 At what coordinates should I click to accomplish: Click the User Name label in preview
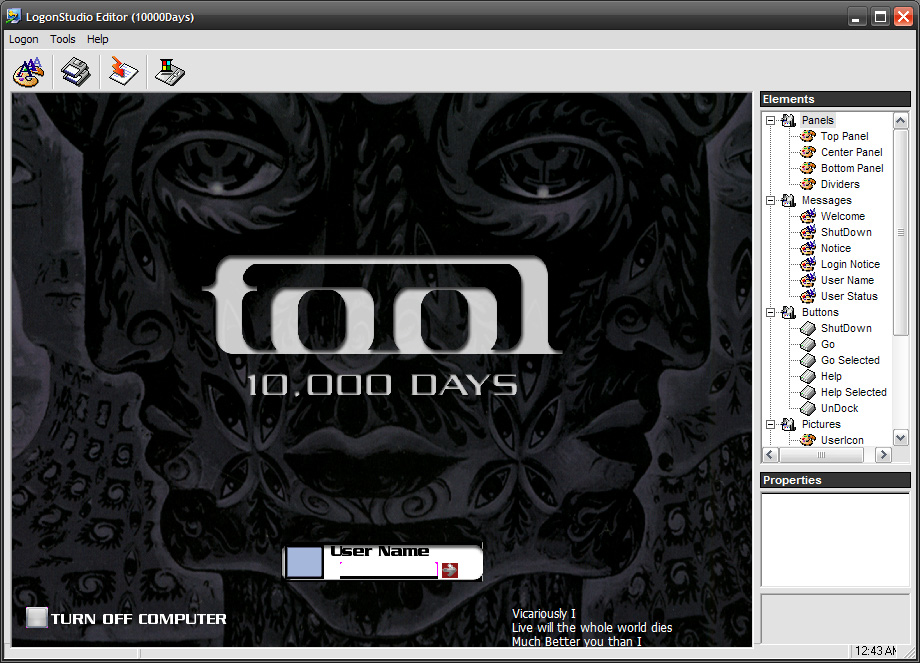[380, 551]
